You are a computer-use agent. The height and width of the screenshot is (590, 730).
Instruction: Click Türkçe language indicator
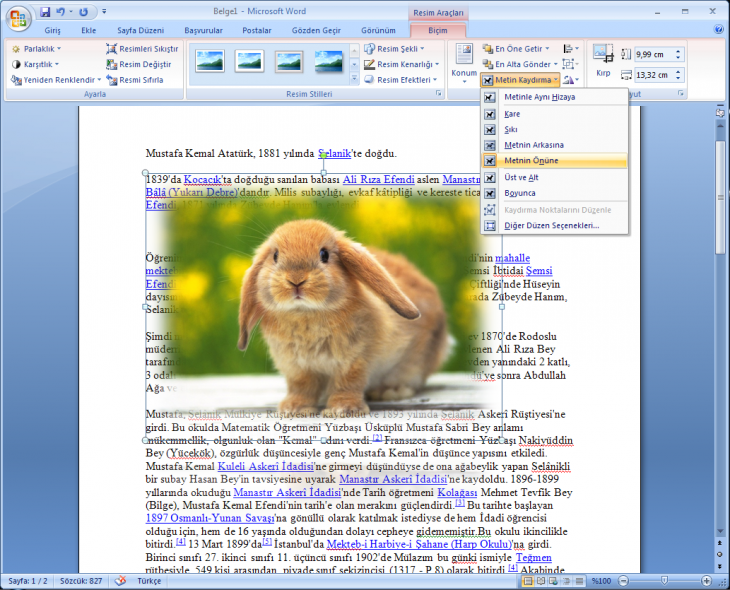149,581
